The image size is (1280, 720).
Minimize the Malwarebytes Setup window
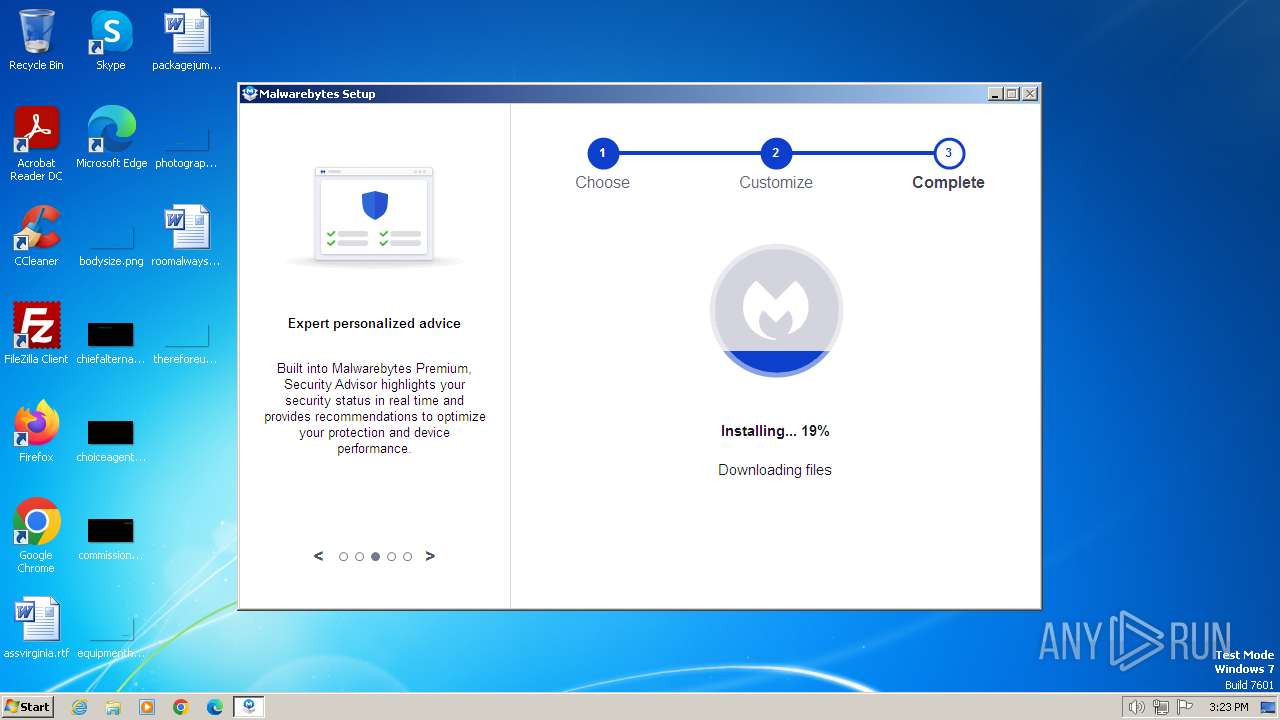(x=995, y=94)
